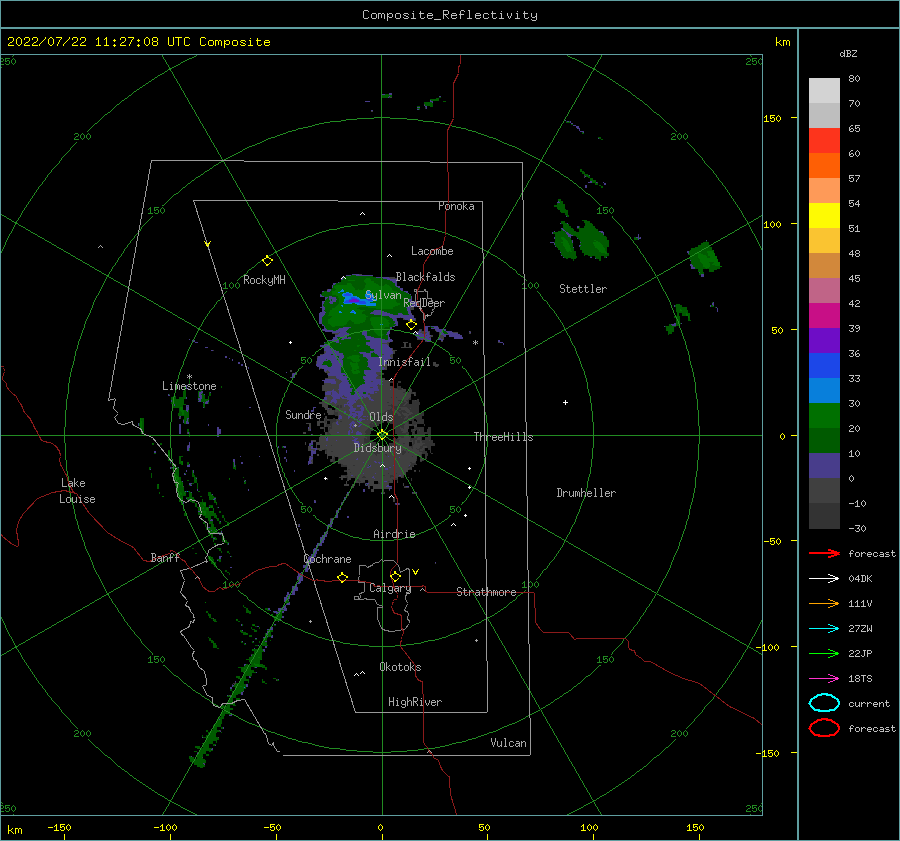Click the Blackfalds city label
Image resolution: width=900 pixels, height=841 pixels.
point(425,277)
